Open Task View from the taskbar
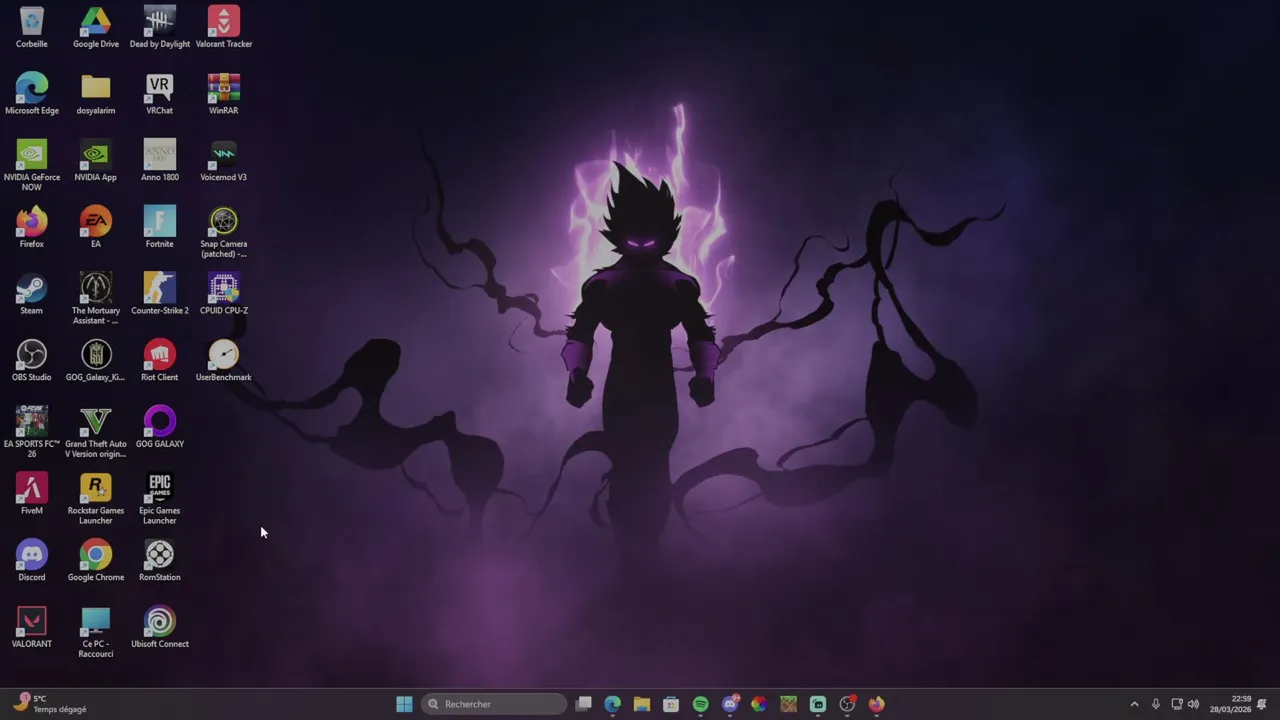1280x720 pixels. [x=584, y=704]
